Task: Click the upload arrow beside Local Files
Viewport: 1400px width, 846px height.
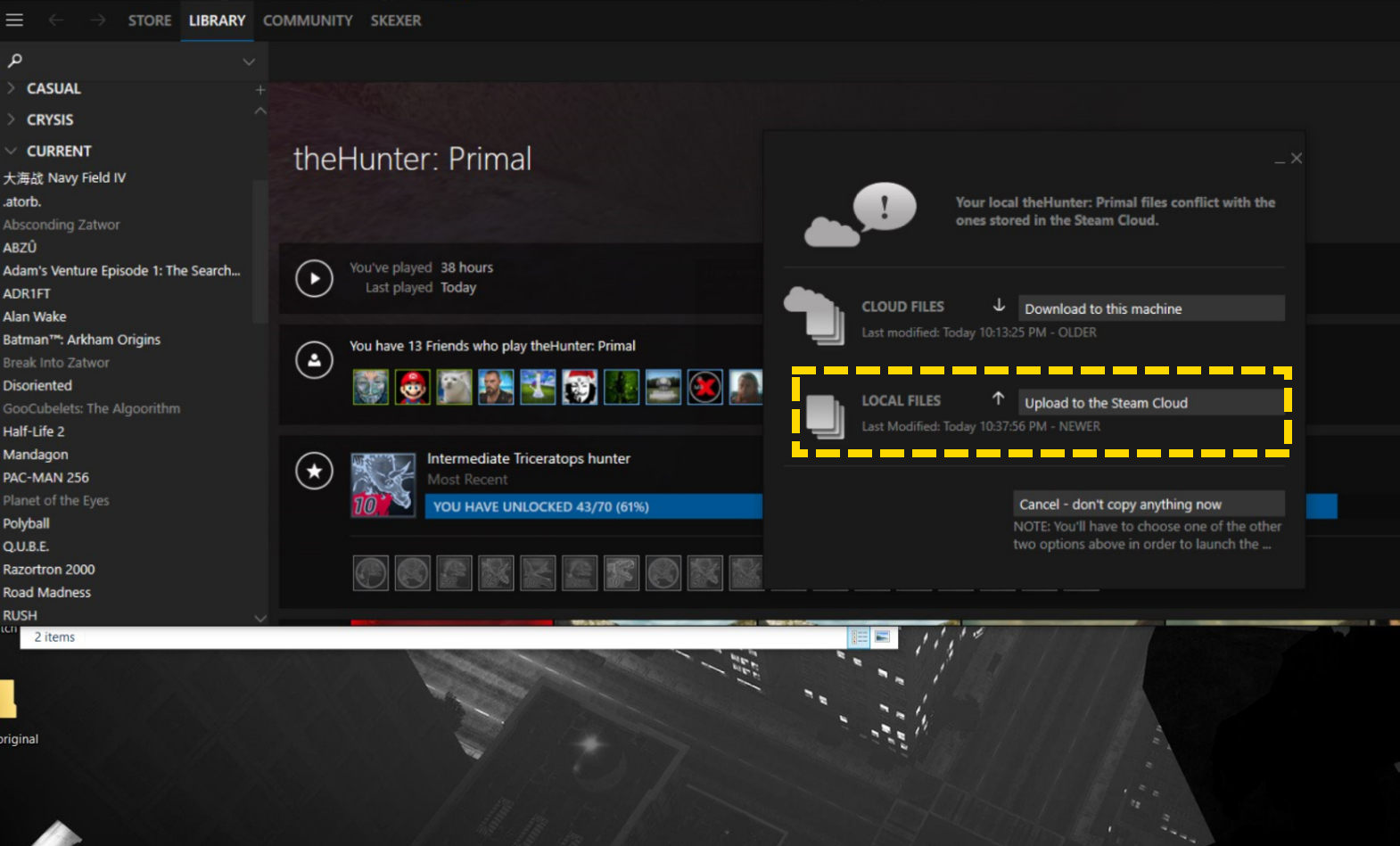Action: (999, 398)
